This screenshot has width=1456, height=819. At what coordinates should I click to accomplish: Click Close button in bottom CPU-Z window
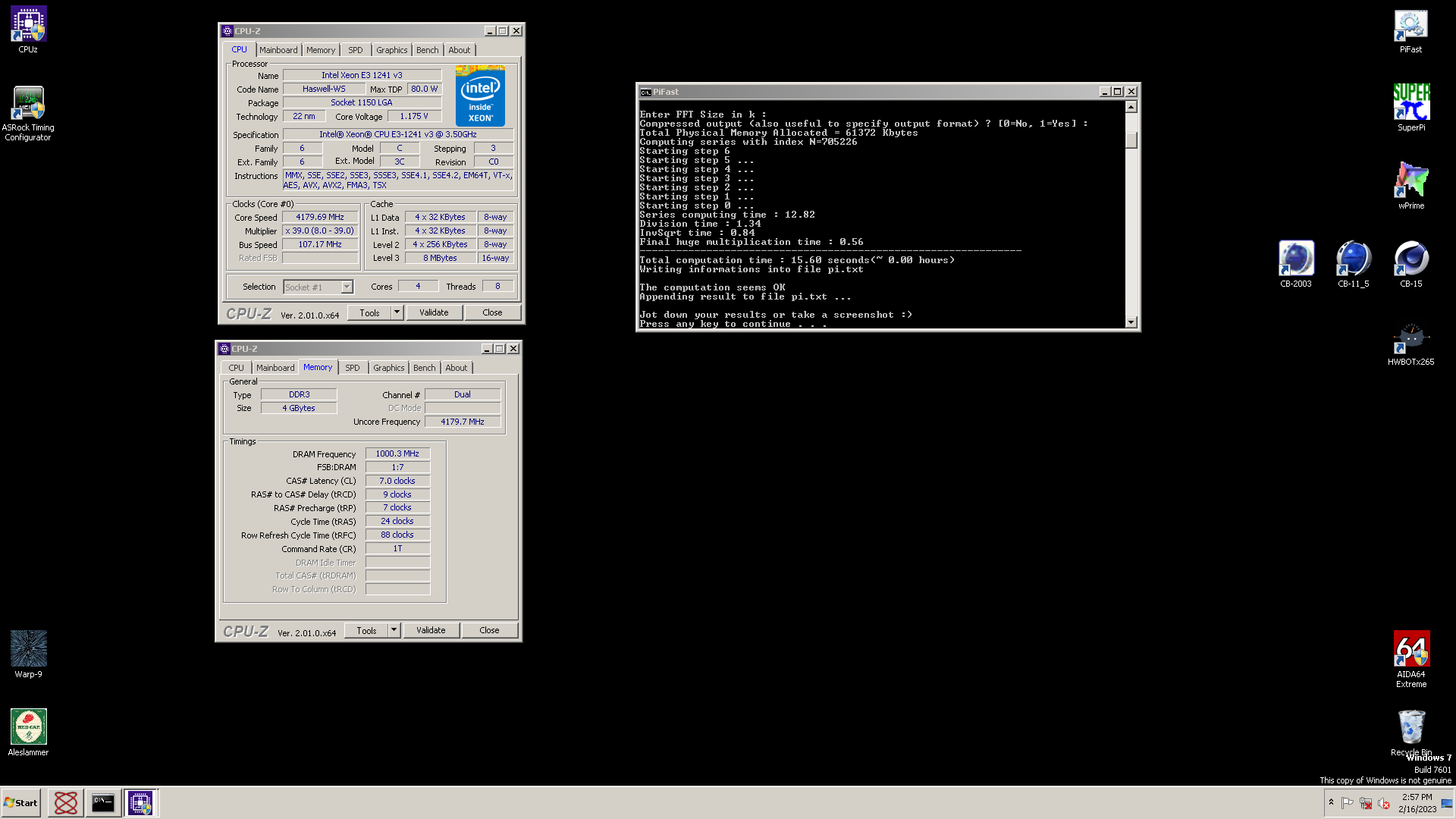489,631
